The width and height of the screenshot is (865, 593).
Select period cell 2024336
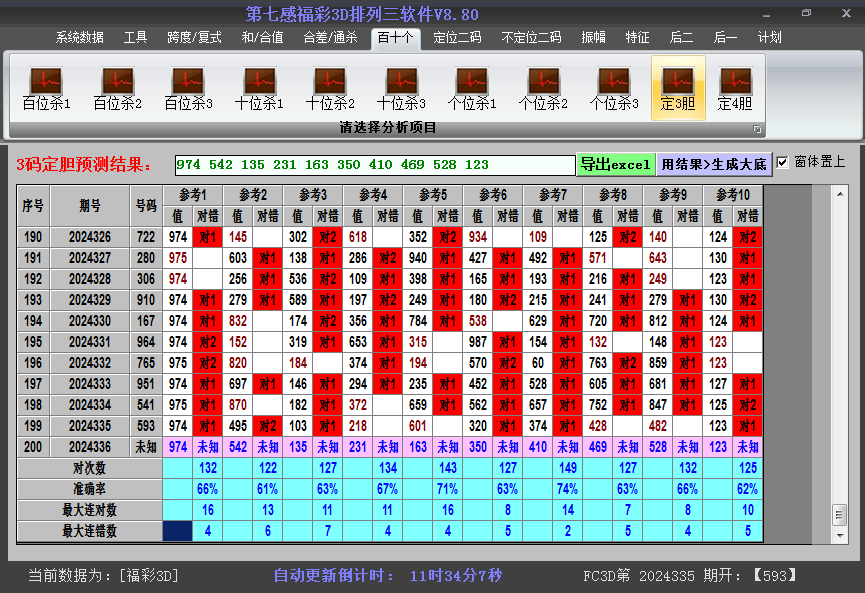[x=90, y=447]
